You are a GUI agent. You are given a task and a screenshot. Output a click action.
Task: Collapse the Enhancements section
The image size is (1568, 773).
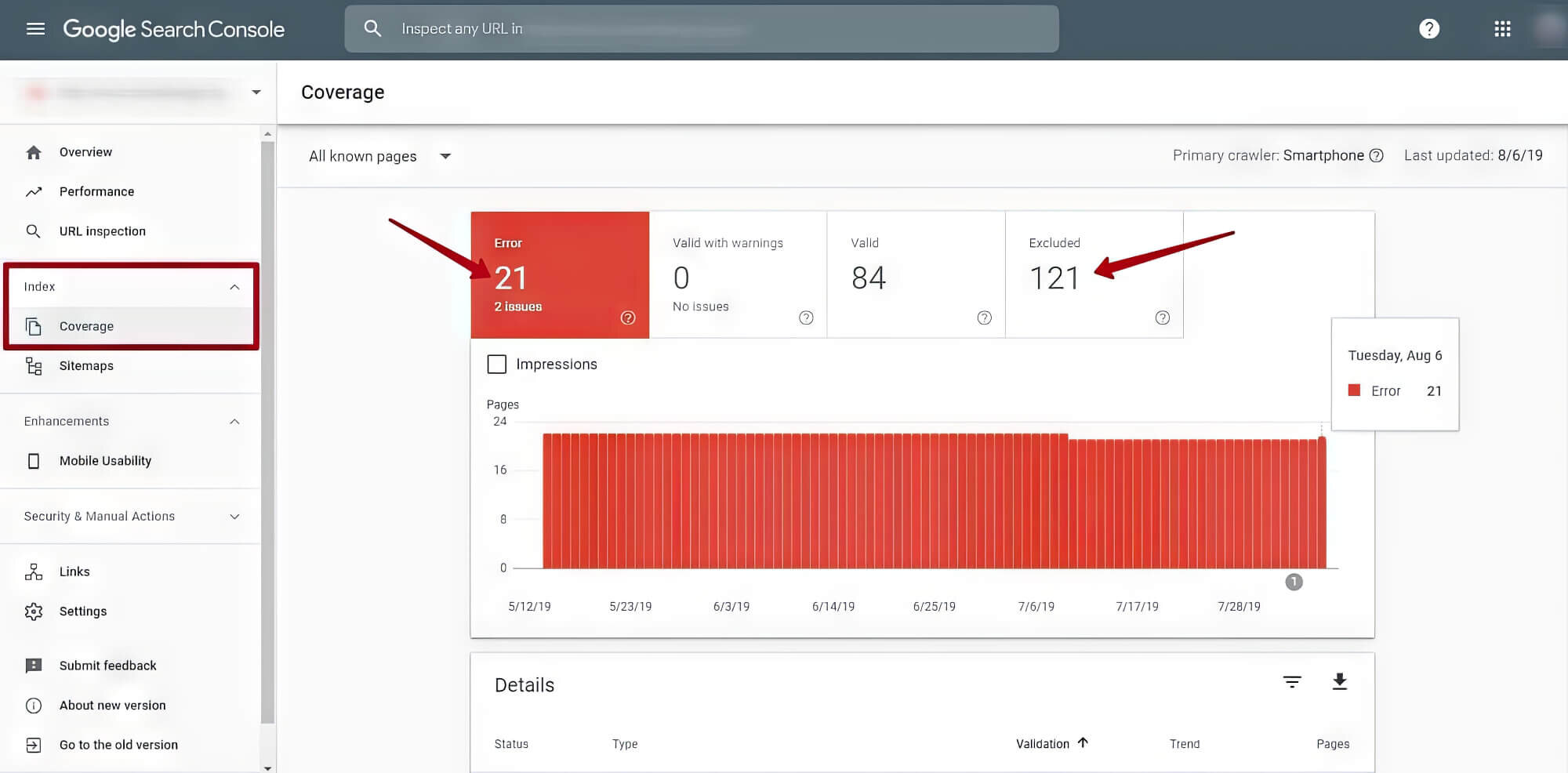click(x=234, y=421)
